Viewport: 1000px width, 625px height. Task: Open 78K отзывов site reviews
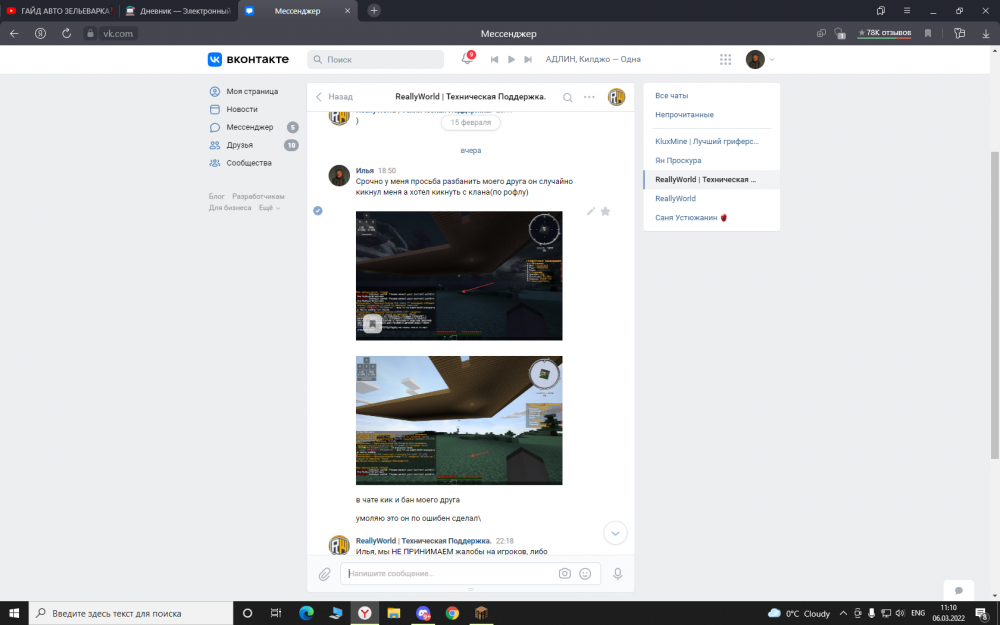coord(884,33)
